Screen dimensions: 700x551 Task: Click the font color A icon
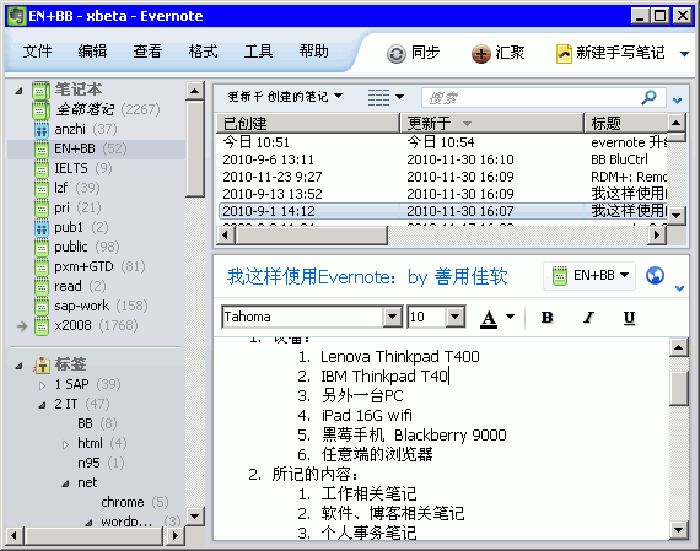point(488,318)
